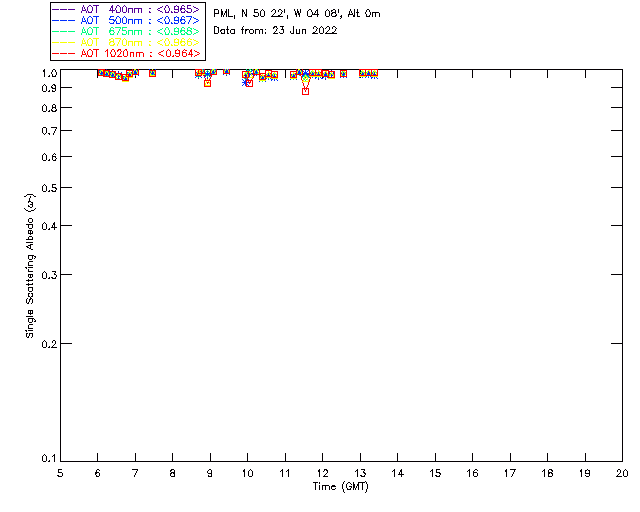Select the AOT 870nm legend entry
Image resolution: width=640 pixels, height=512 pixels.
point(126,42)
